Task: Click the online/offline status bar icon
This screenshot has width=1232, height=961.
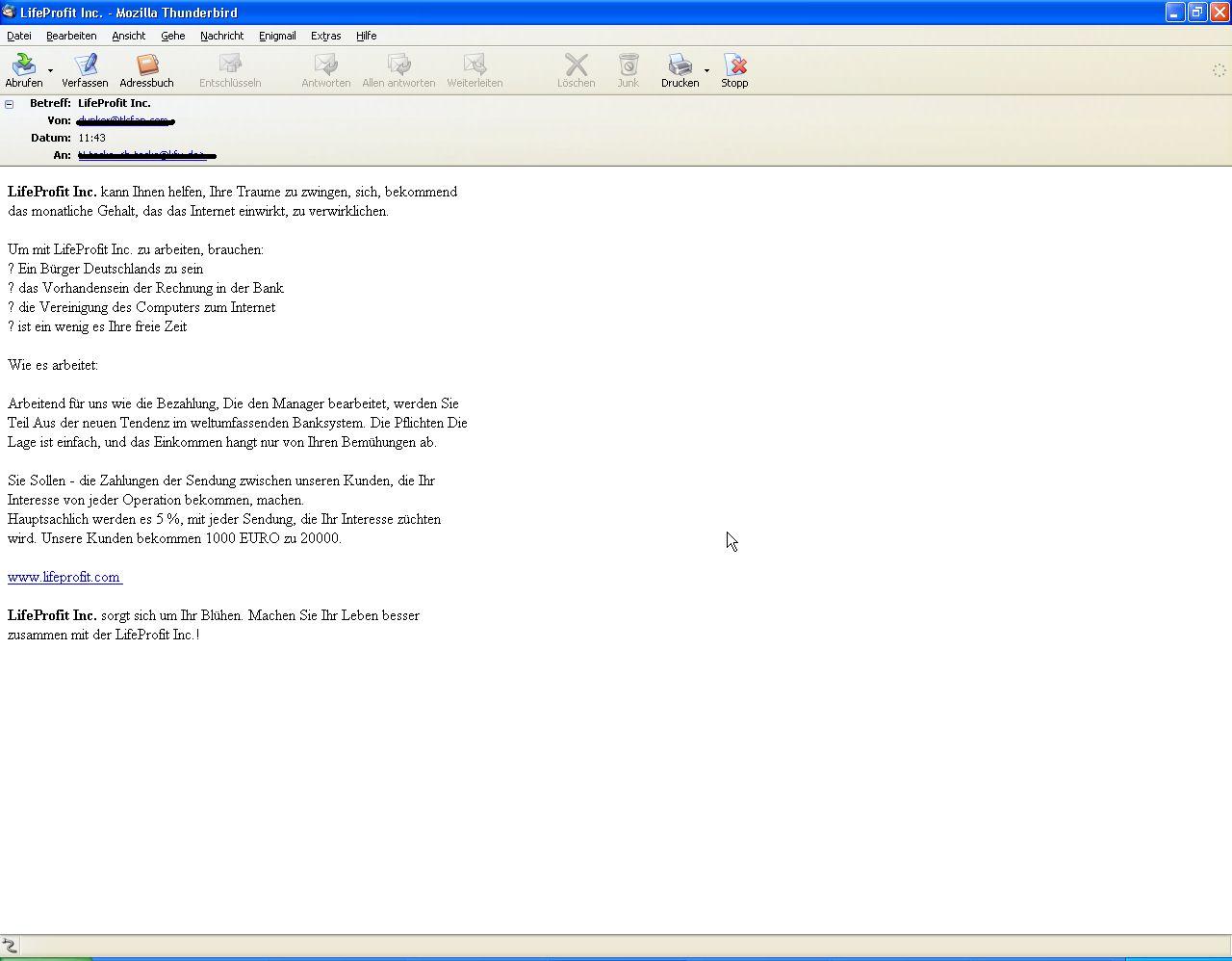Action: tap(10, 946)
